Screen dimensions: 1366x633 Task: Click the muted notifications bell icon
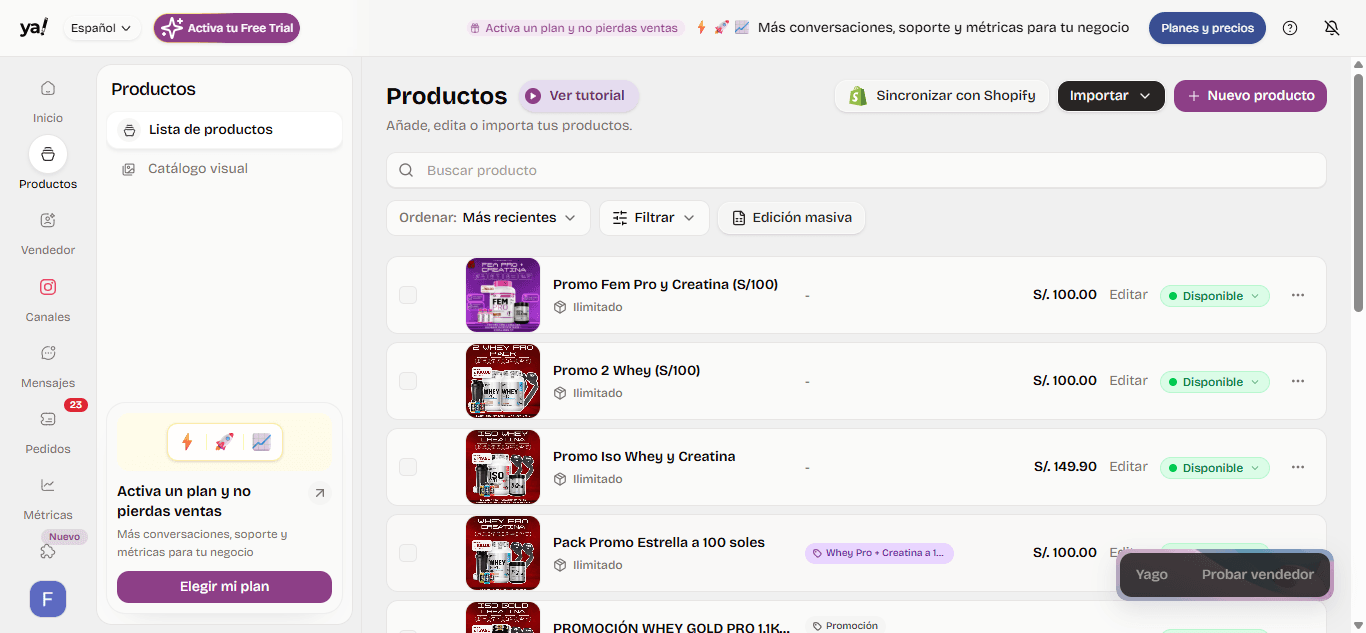1332,28
